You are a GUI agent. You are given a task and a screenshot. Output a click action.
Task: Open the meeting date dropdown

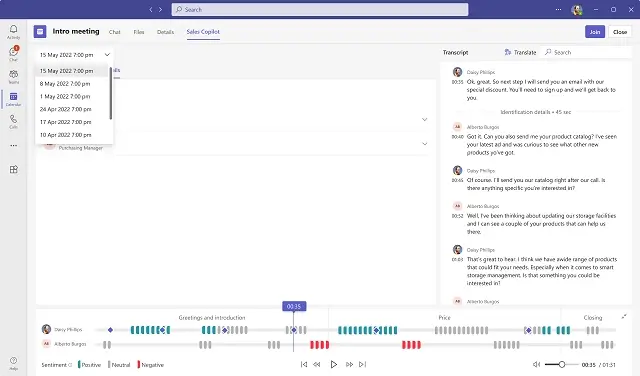[x=74, y=55]
